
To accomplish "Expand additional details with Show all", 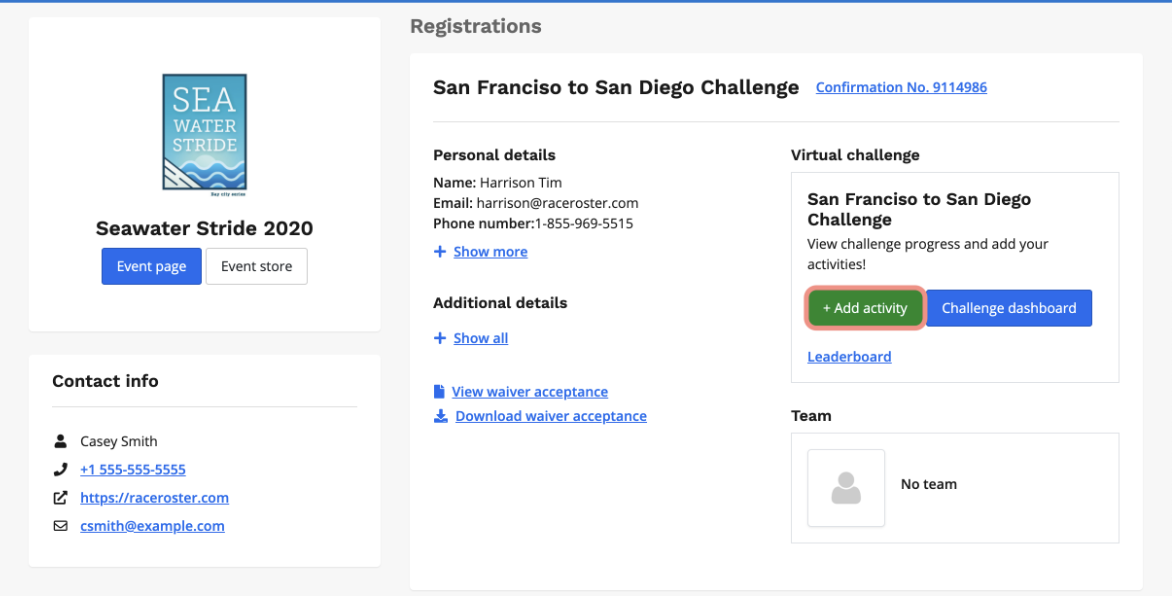I will (480, 339).
